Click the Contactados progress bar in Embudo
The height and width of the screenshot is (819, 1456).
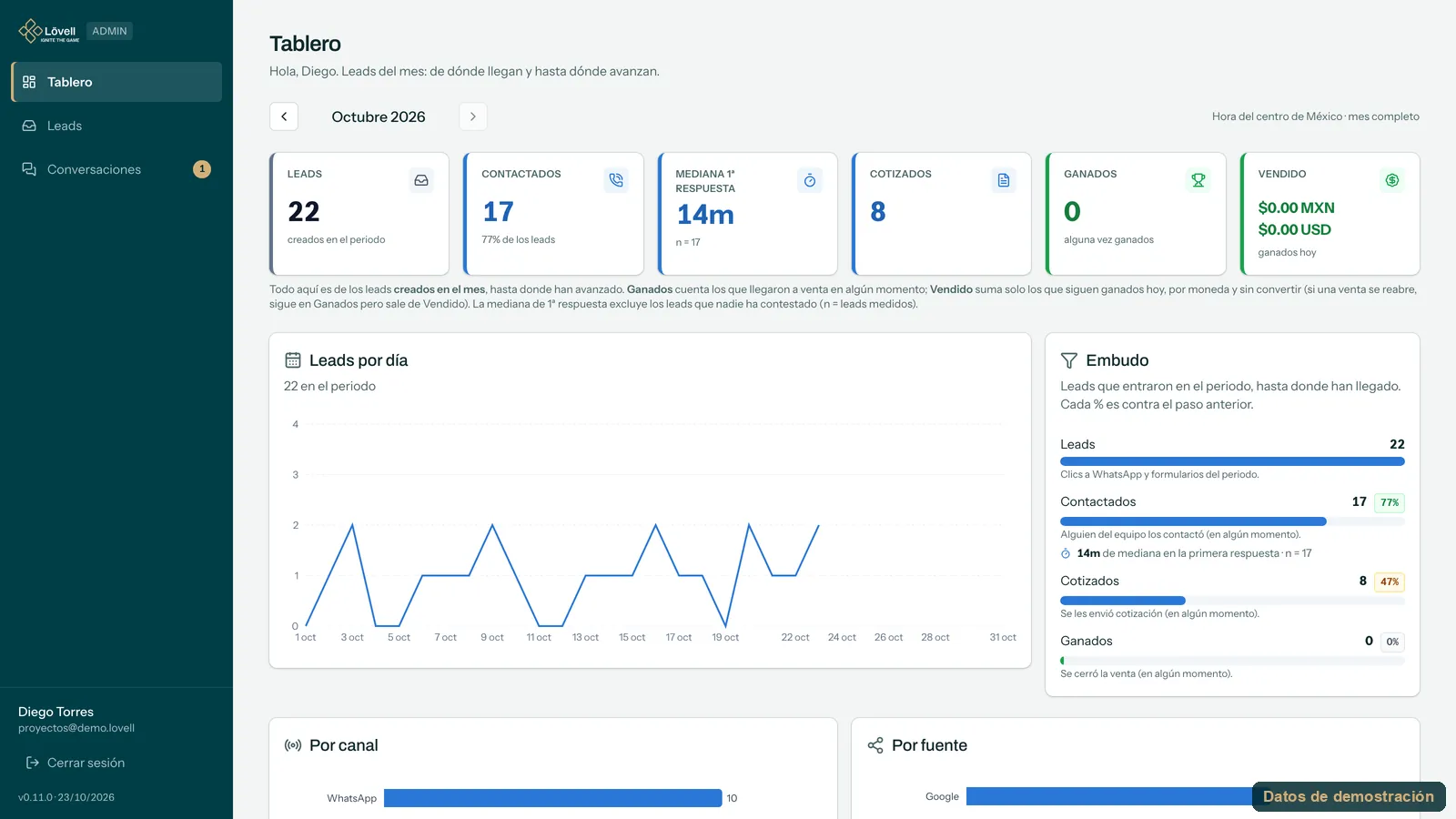point(1232,521)
